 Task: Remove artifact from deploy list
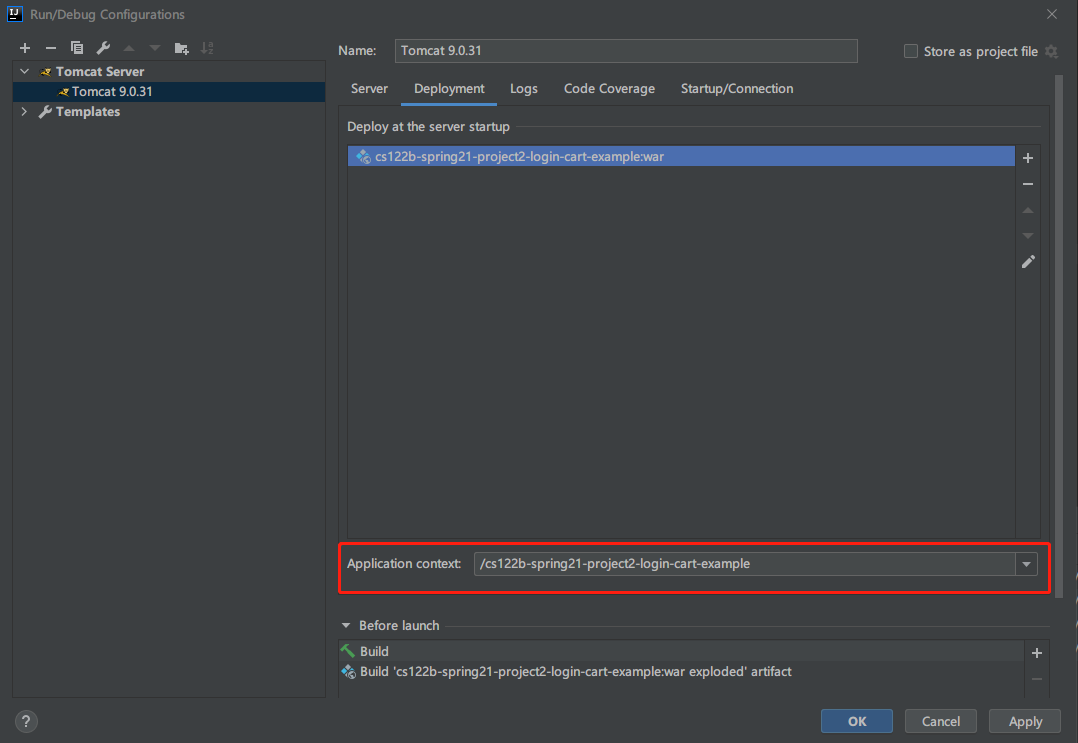(x=1028, y=184)
